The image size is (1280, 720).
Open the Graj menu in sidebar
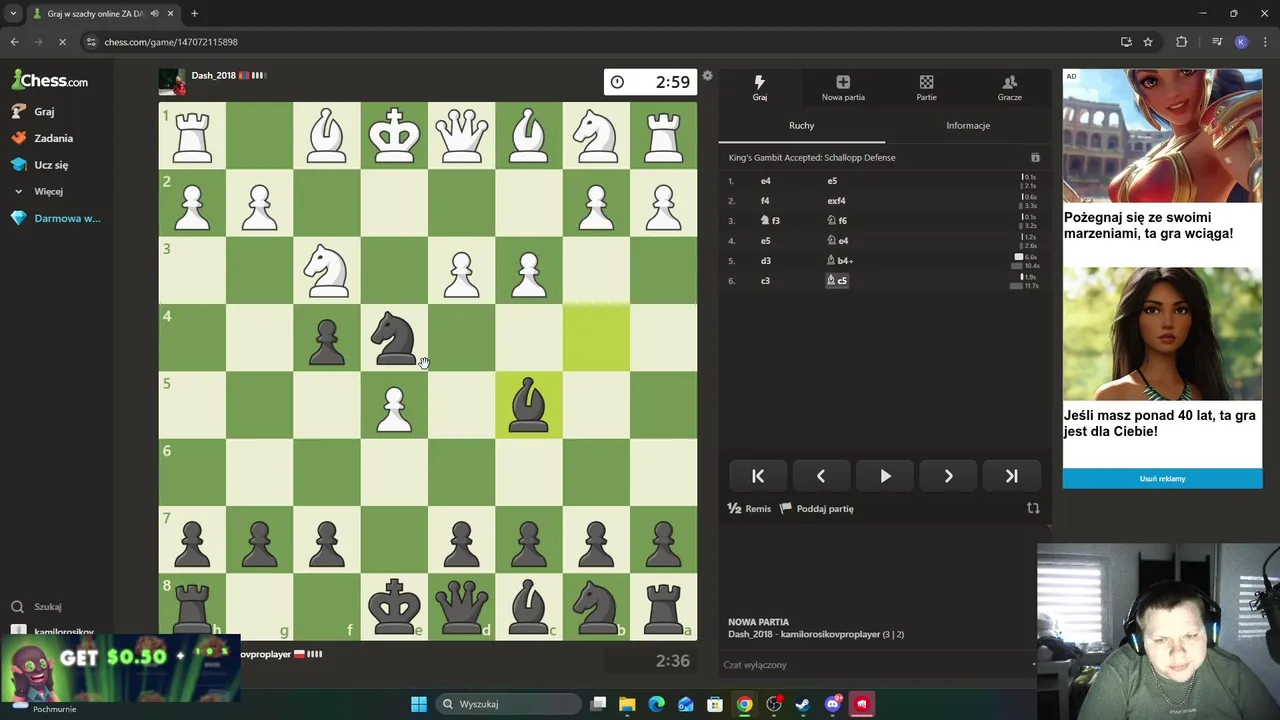(34, 111)
